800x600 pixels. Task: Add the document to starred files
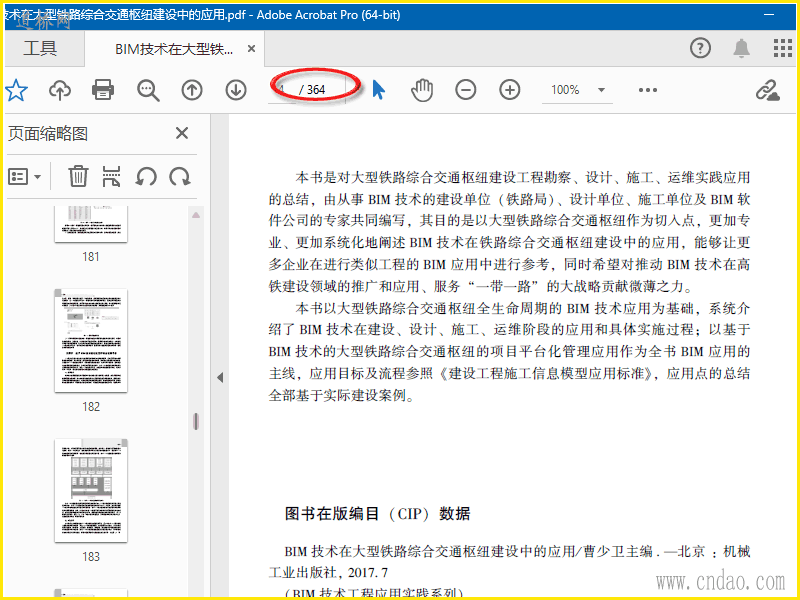pos(16,90)
